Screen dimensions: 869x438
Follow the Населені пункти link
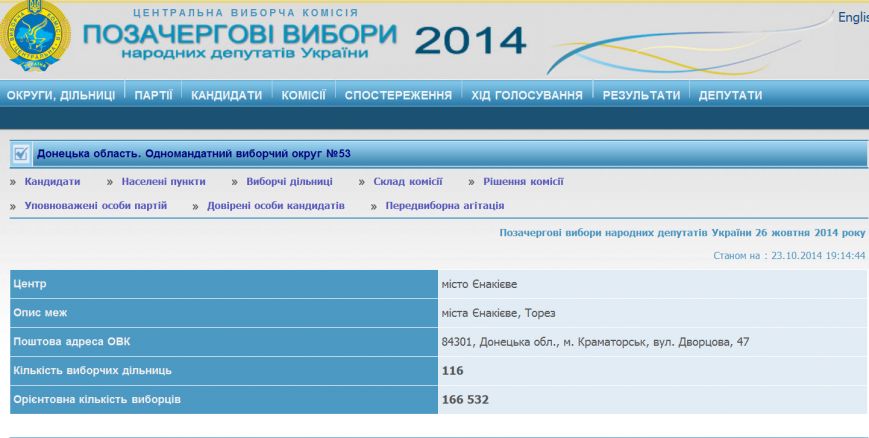coord(163,182)
